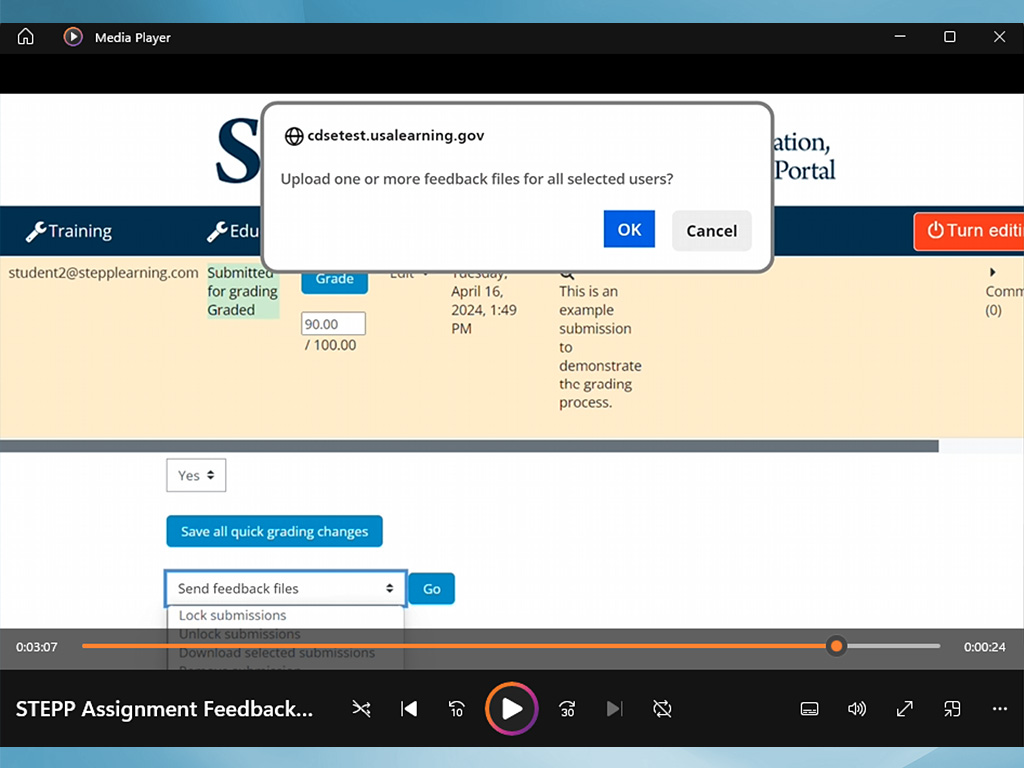
Task: Expand the Send feedback files dropdown
Action: click(x=286, y=589)
